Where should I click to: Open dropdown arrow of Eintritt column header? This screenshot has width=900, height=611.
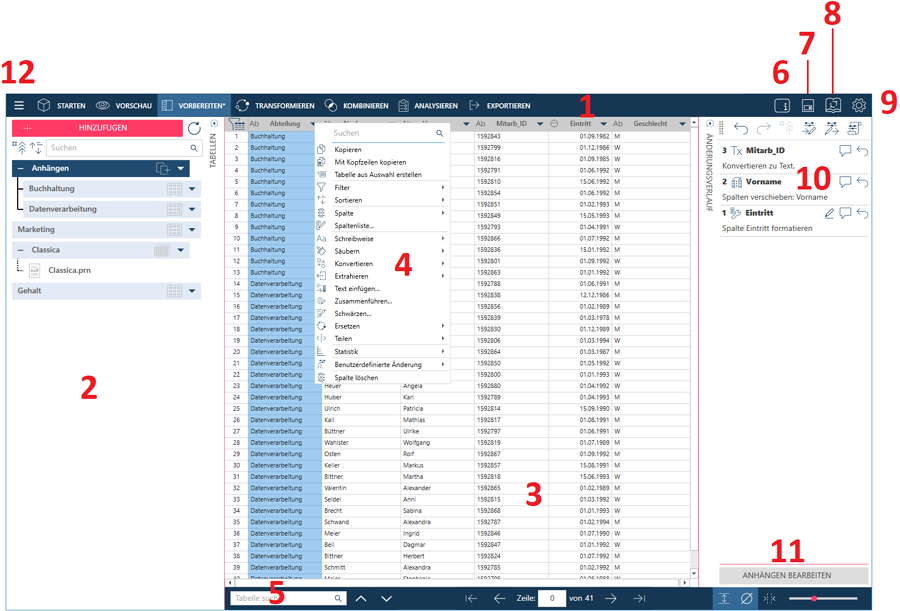pyautogui.click(x=603, y=124)
